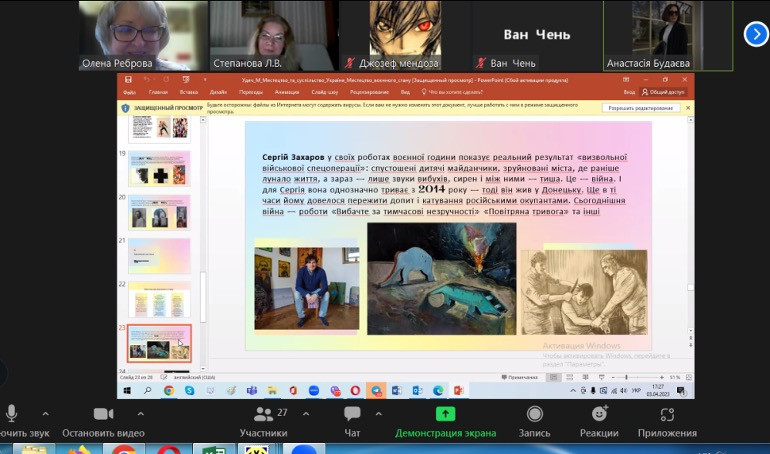Click the green share screen button
This screenshot has height=454, width=770.
point(445,414)
